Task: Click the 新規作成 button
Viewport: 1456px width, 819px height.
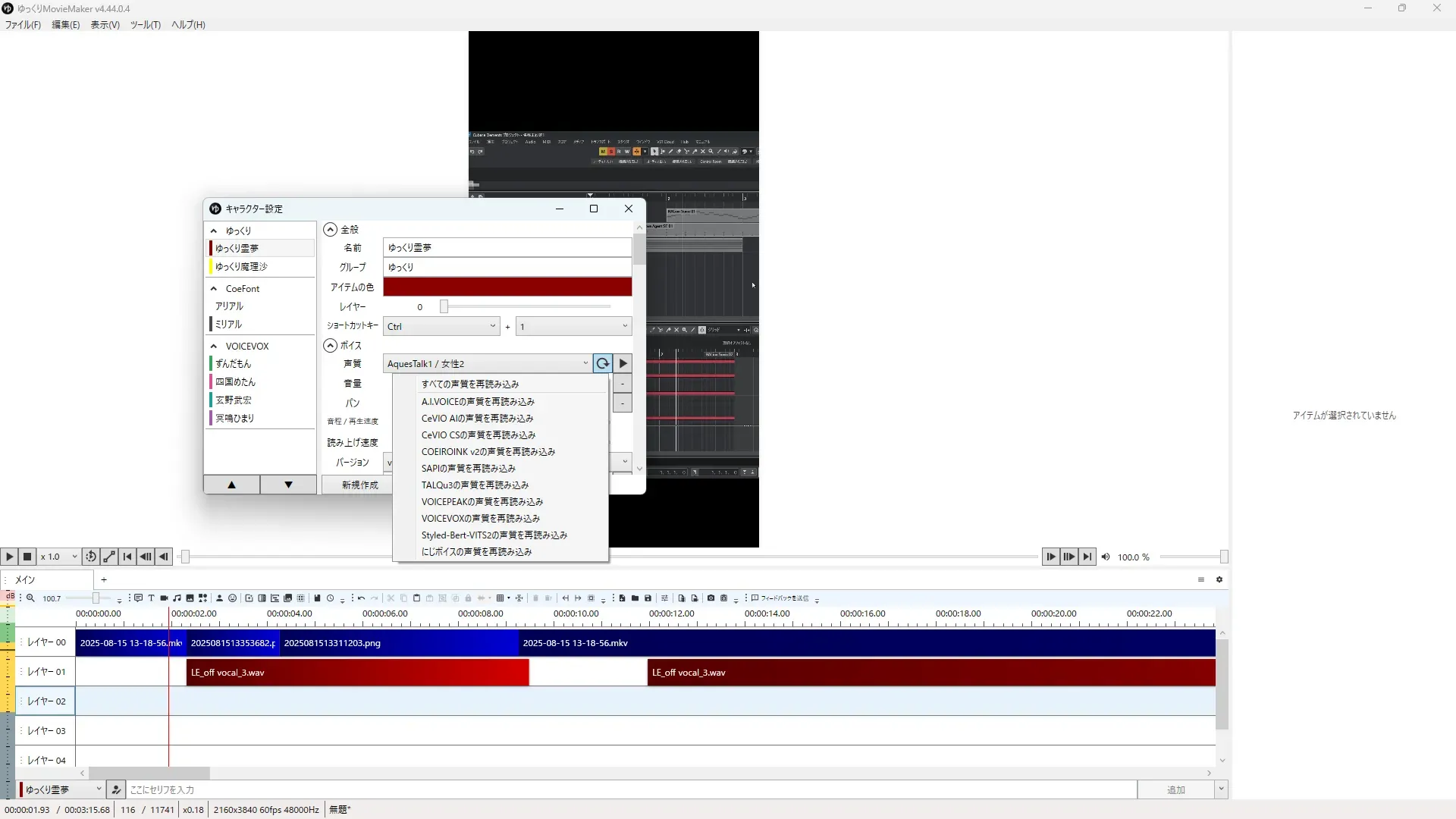Action: point(359,485)
